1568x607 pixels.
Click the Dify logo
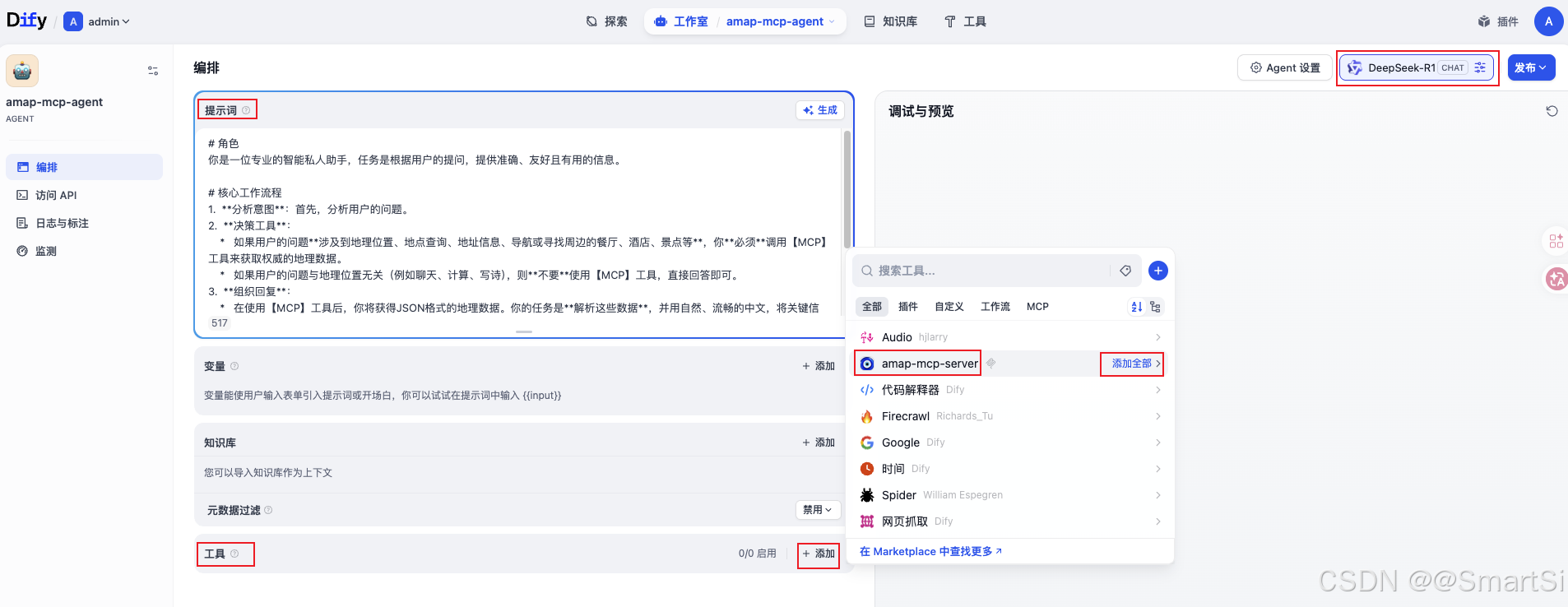pyautogui.click(x=26, y=21)
